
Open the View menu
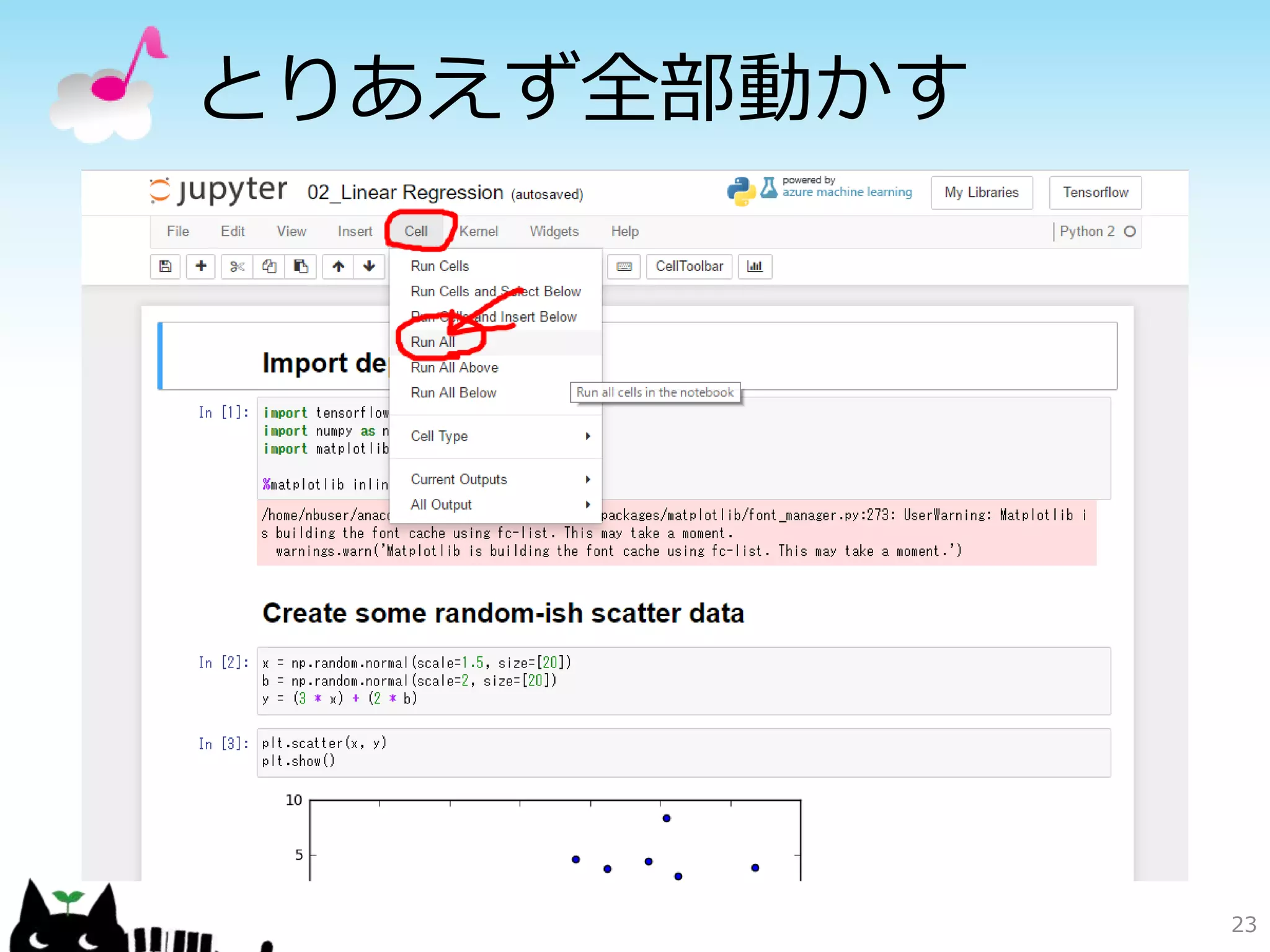tap(291, 231)
